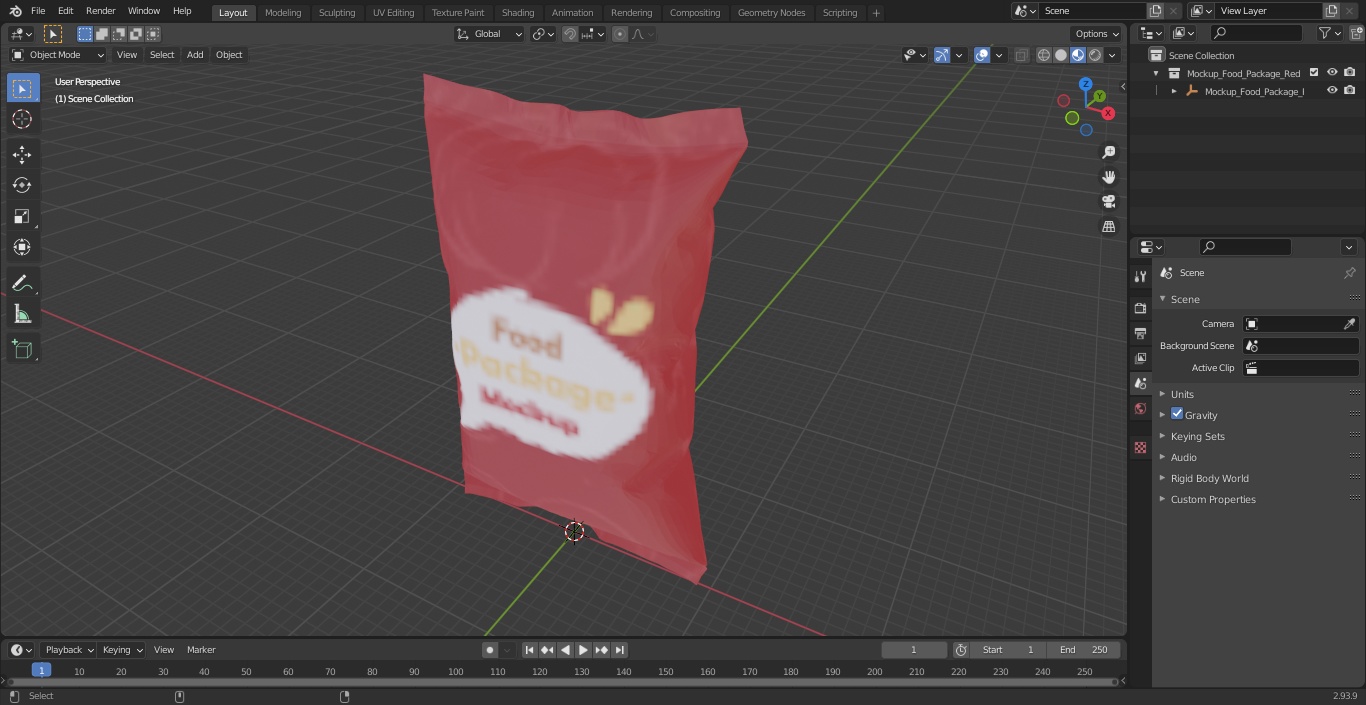Click the eyedropper next to Camera field
This screenshot has width=1366, height=705.
(x=1349, y=324)
